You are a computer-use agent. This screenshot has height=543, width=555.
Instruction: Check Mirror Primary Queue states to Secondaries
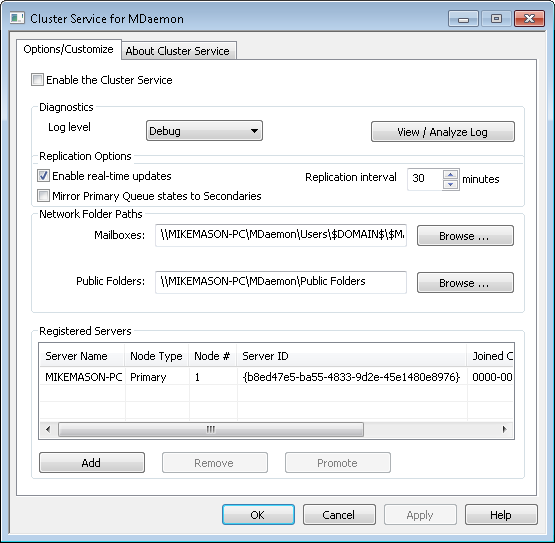click(43, 195)
